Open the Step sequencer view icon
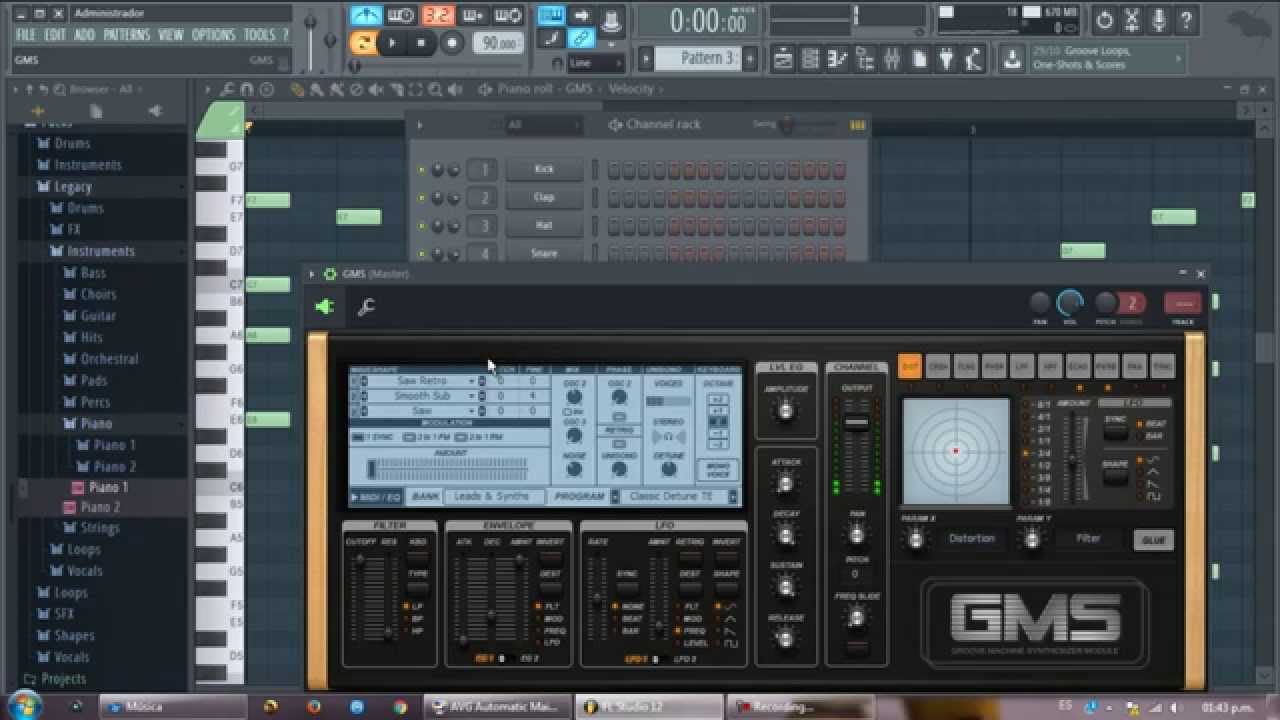This screenshot has height=720, width=1280. click(x=811, y=59)
